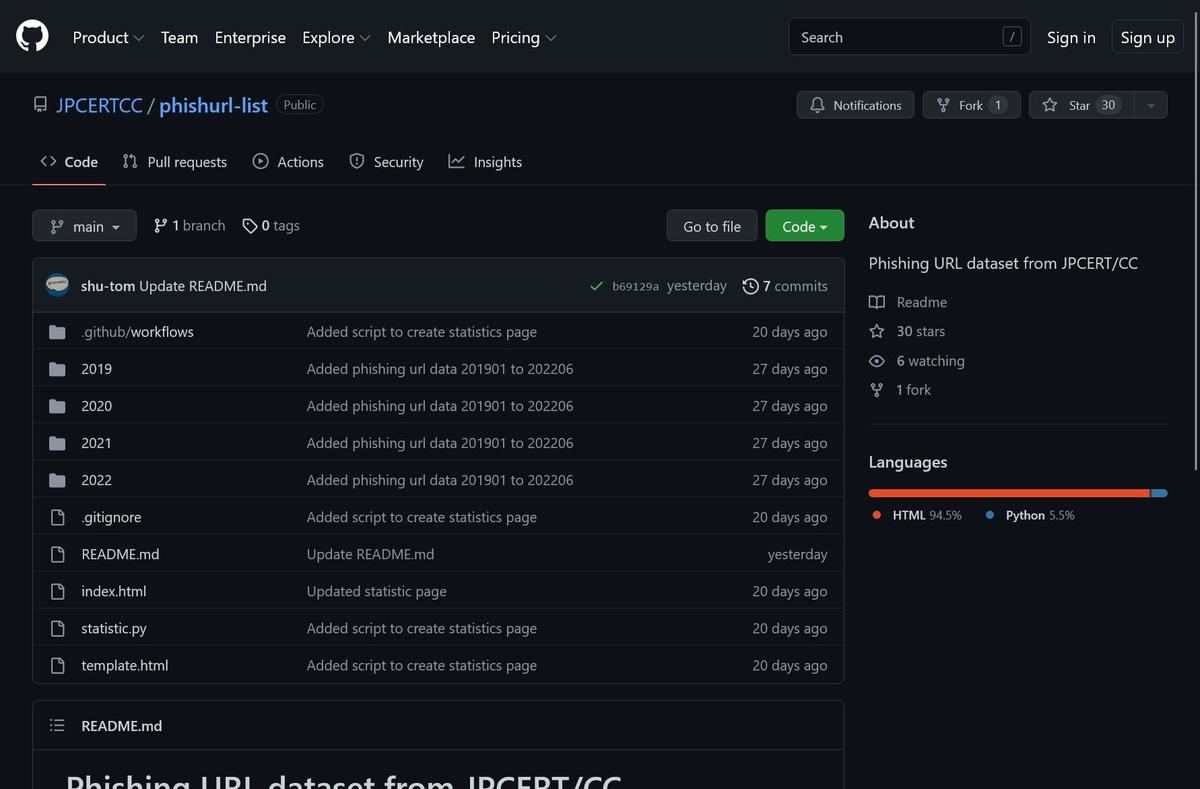Open the .gitignore file

point(111,517)
